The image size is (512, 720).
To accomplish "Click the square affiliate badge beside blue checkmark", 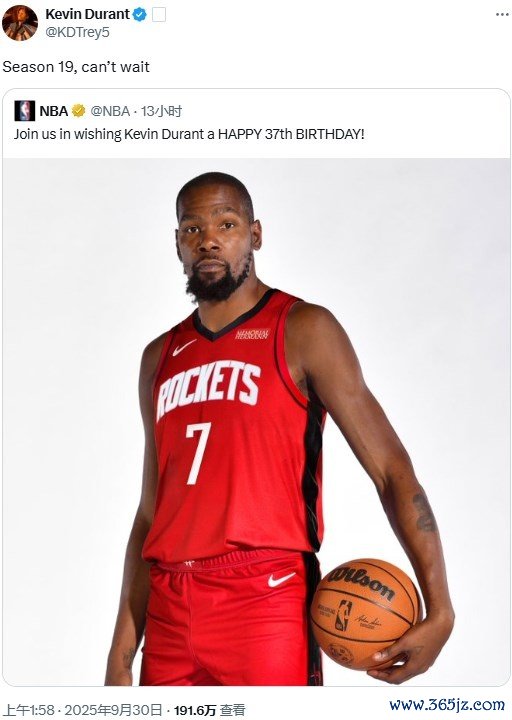I will tap(158, 15).
